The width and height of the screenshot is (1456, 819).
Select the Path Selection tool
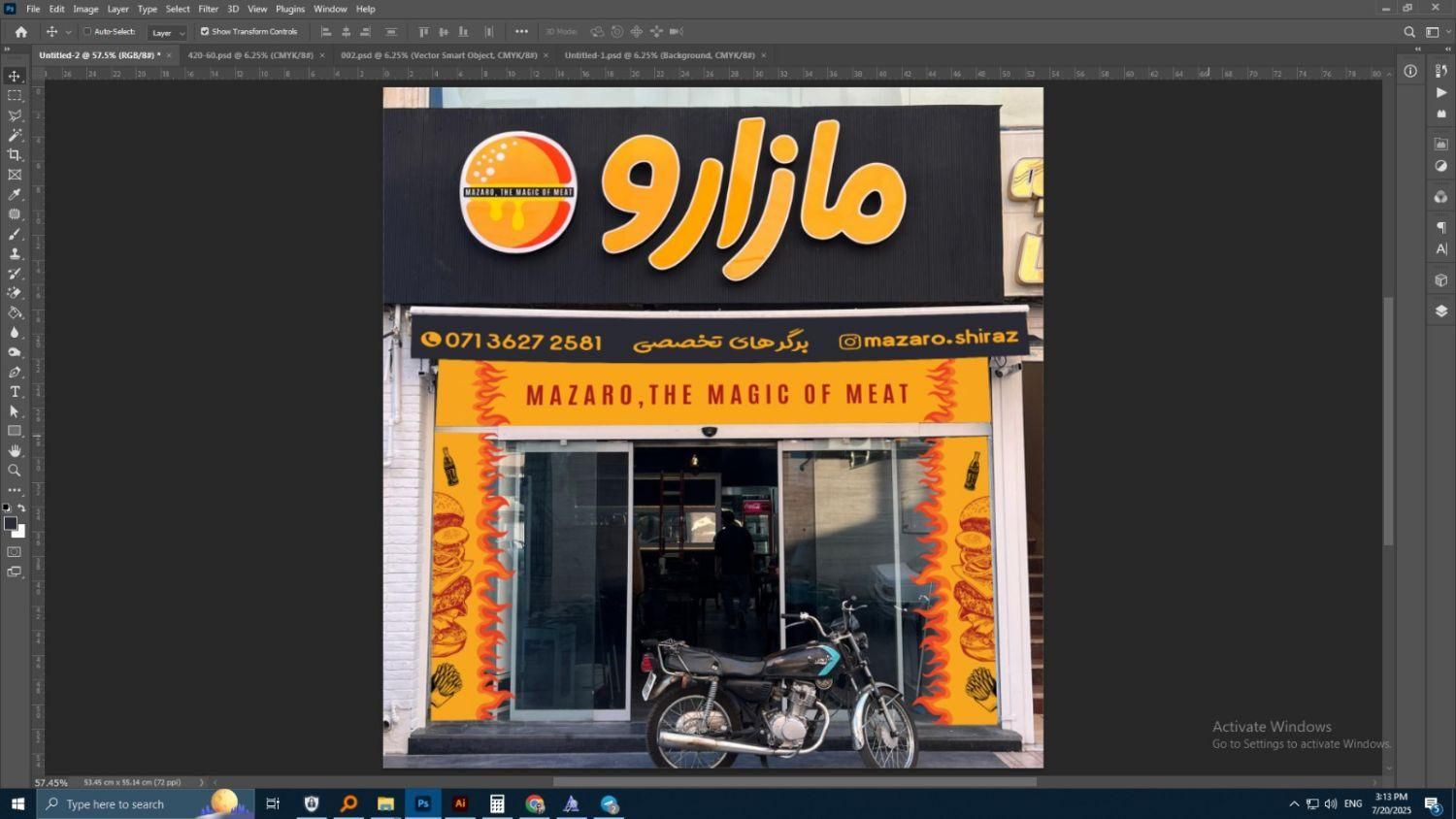(x=15, y=411)
